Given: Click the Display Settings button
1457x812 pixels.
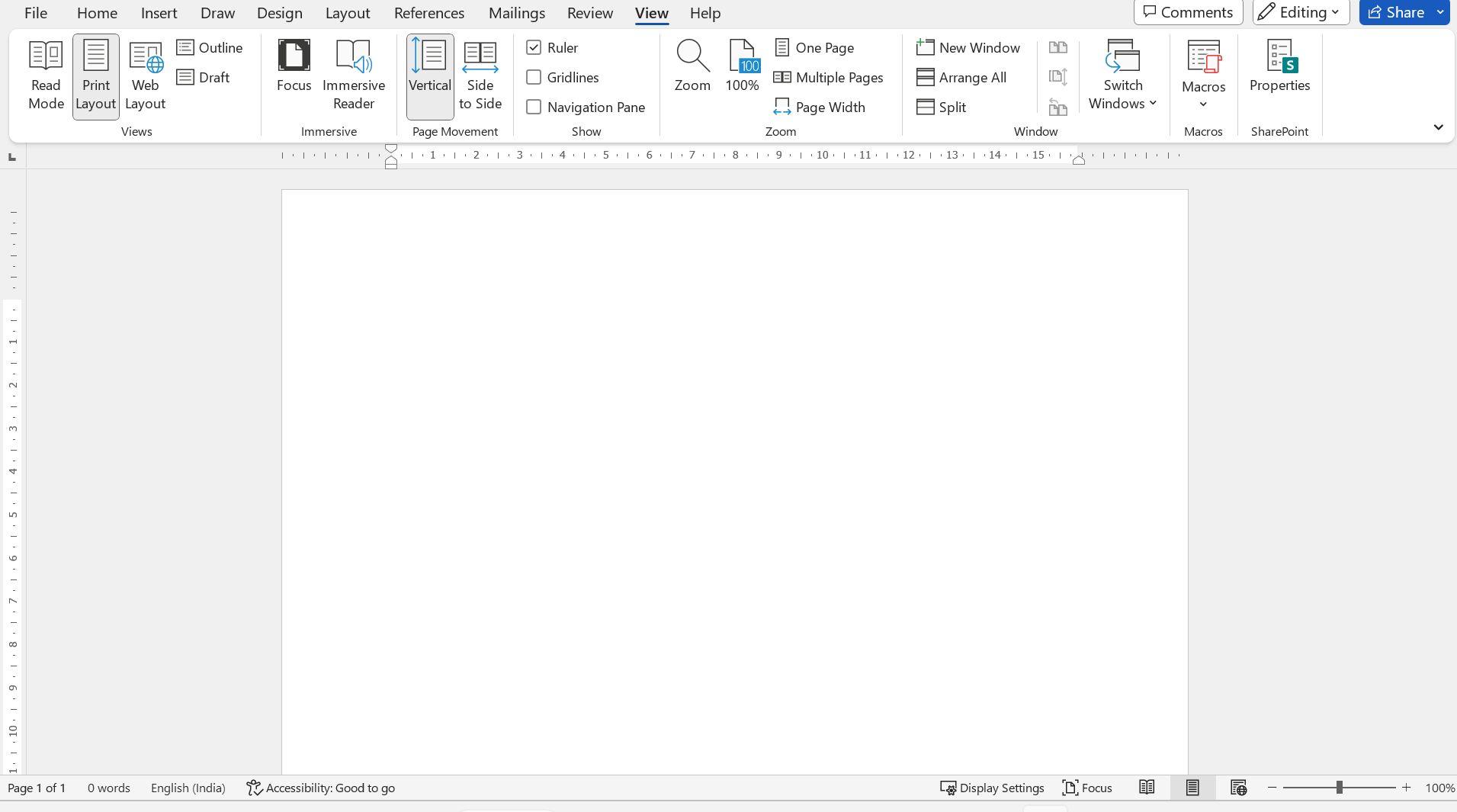Looking at the screenshot, I should pos(992,788).
